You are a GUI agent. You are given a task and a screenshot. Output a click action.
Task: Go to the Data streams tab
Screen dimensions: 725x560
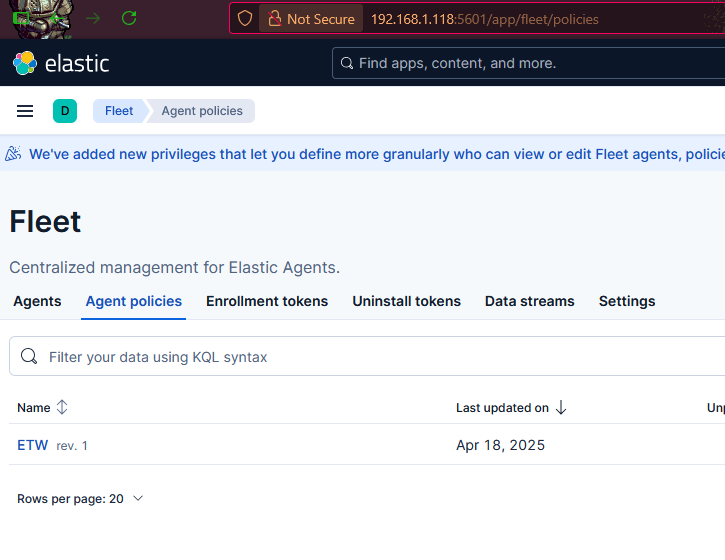pyautogui.click(x=529, y=301)
